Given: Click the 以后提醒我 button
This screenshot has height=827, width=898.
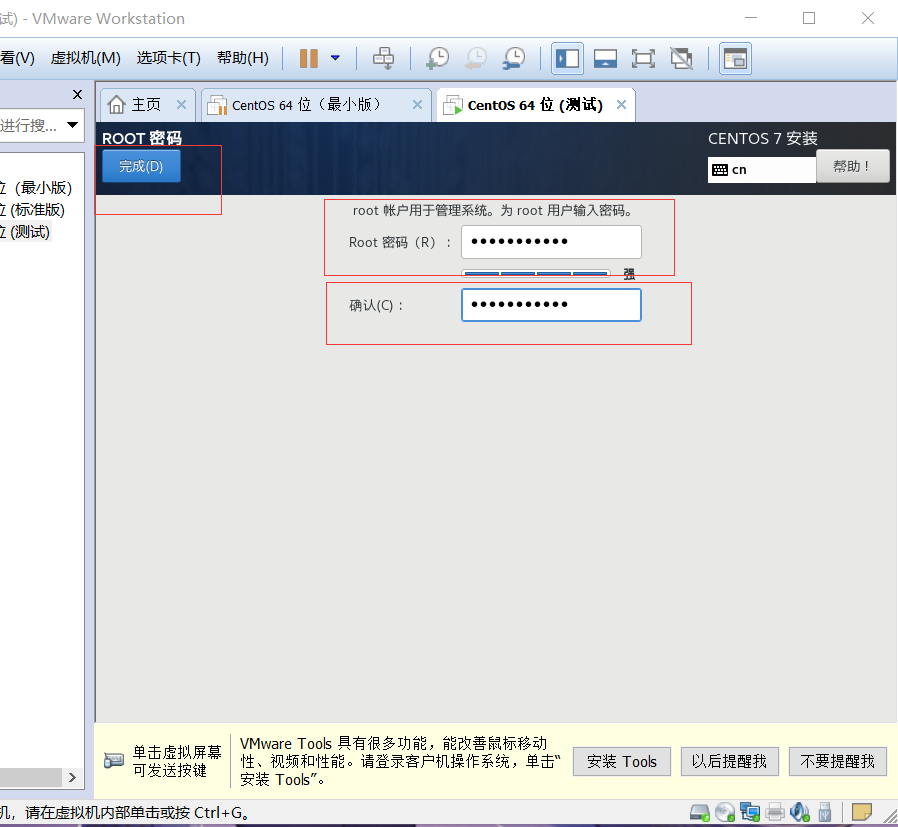Looking at the screenshot, I should (729, 762).
